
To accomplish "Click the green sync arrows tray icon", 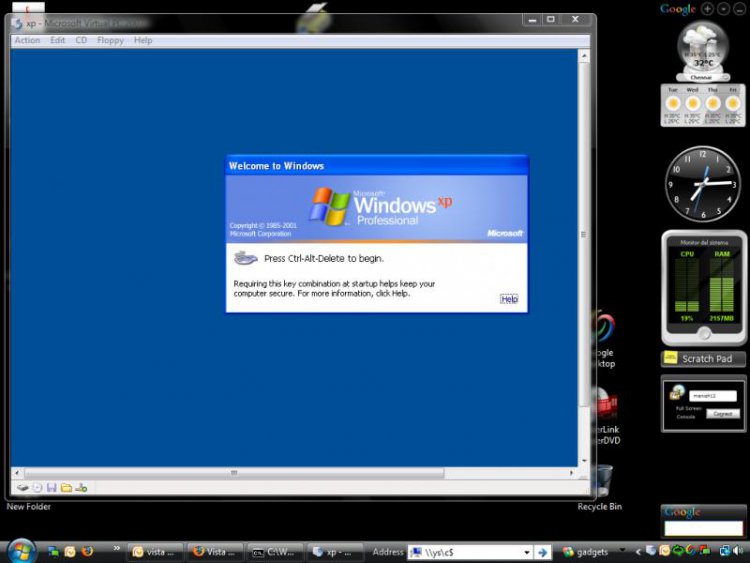I will point(678,551).
